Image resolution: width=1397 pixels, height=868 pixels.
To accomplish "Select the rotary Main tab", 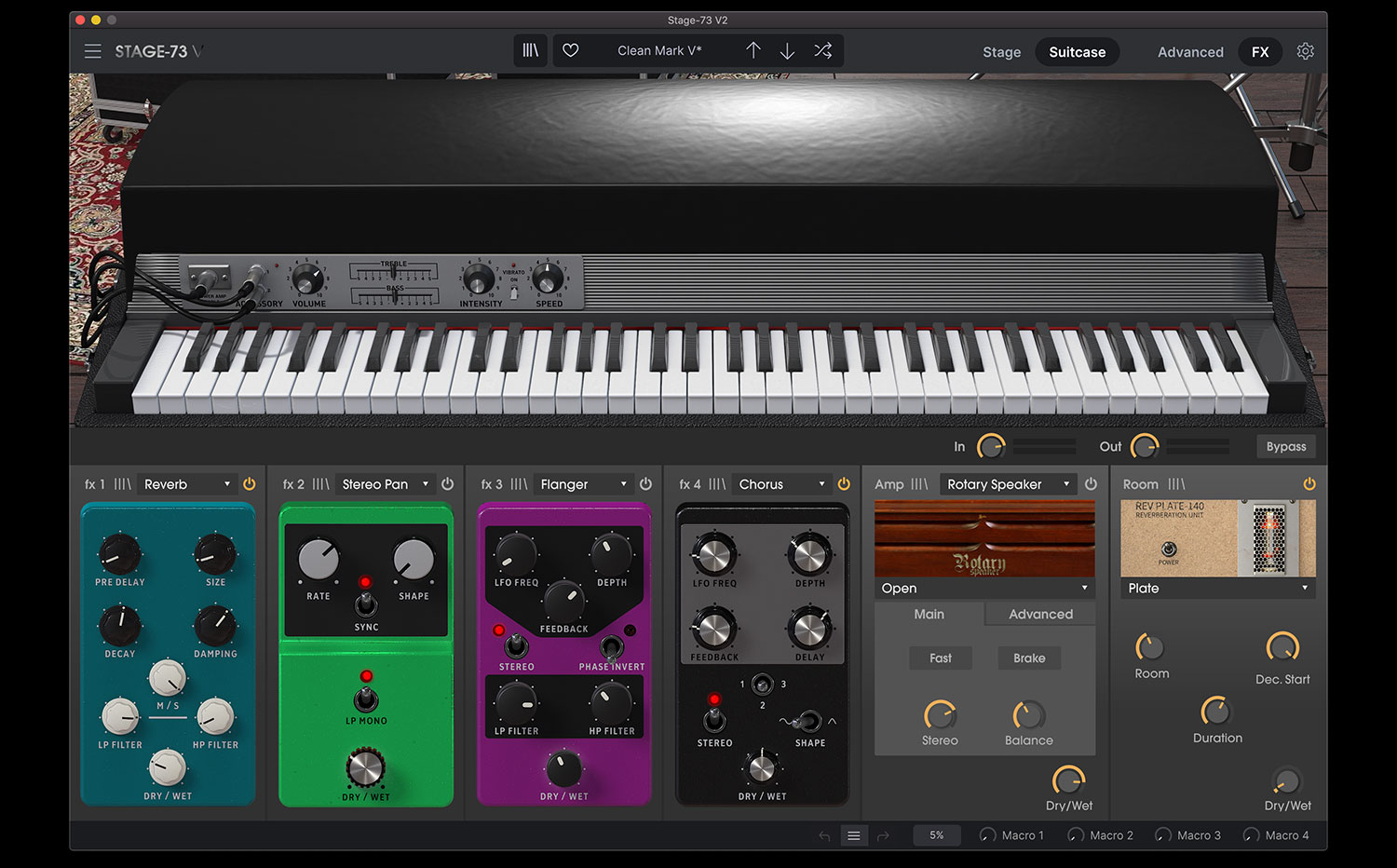I will click(929, 614).
